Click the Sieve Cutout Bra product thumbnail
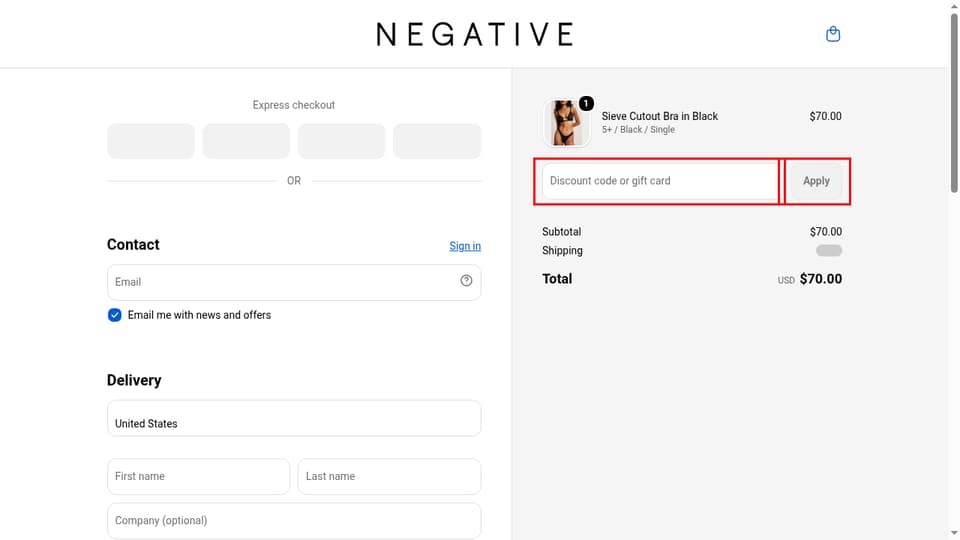This screenshot has height=540, width=960. [566, 122]
